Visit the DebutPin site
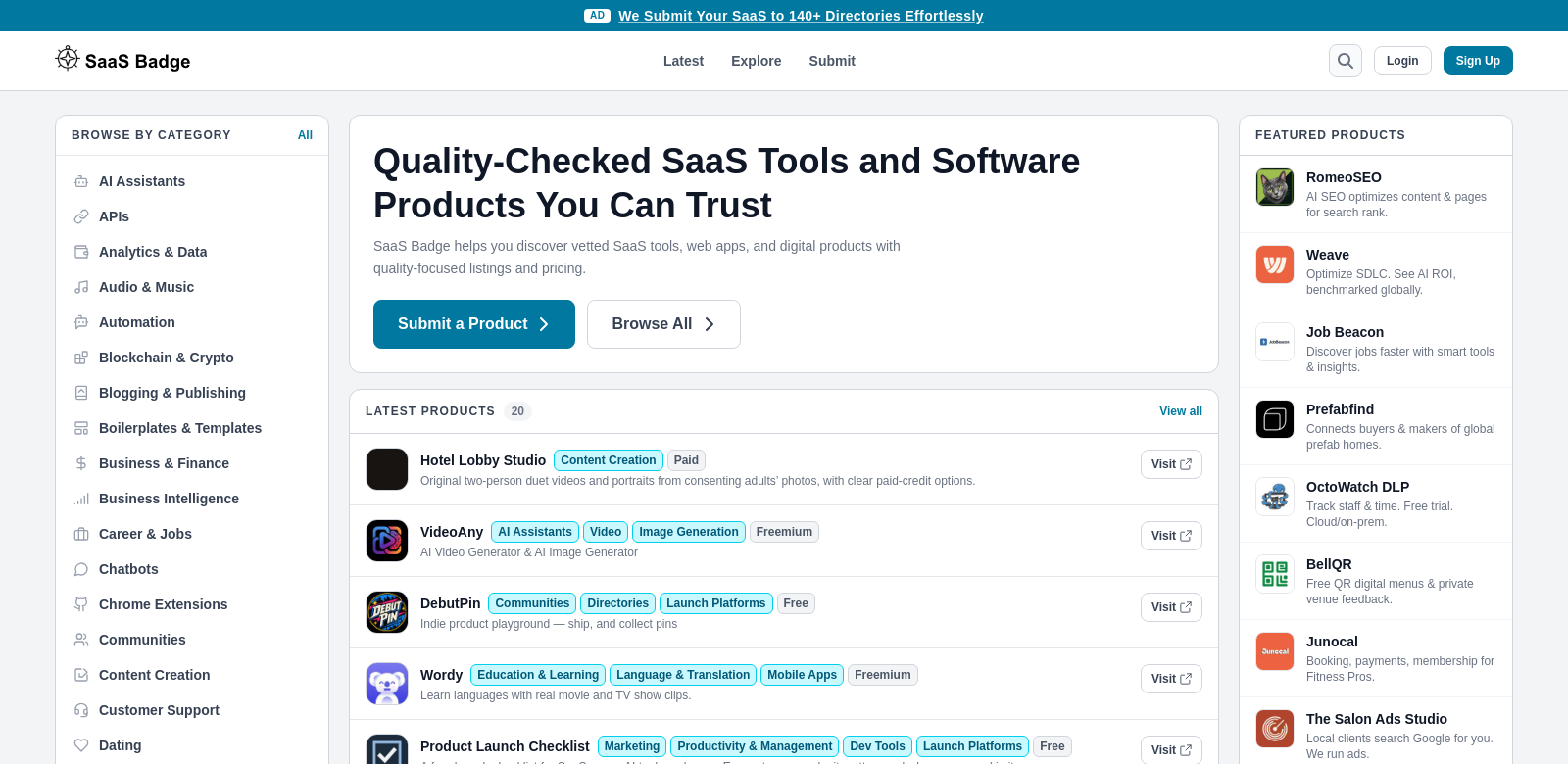This screenshot has height=764, width=1568. 1171,607
